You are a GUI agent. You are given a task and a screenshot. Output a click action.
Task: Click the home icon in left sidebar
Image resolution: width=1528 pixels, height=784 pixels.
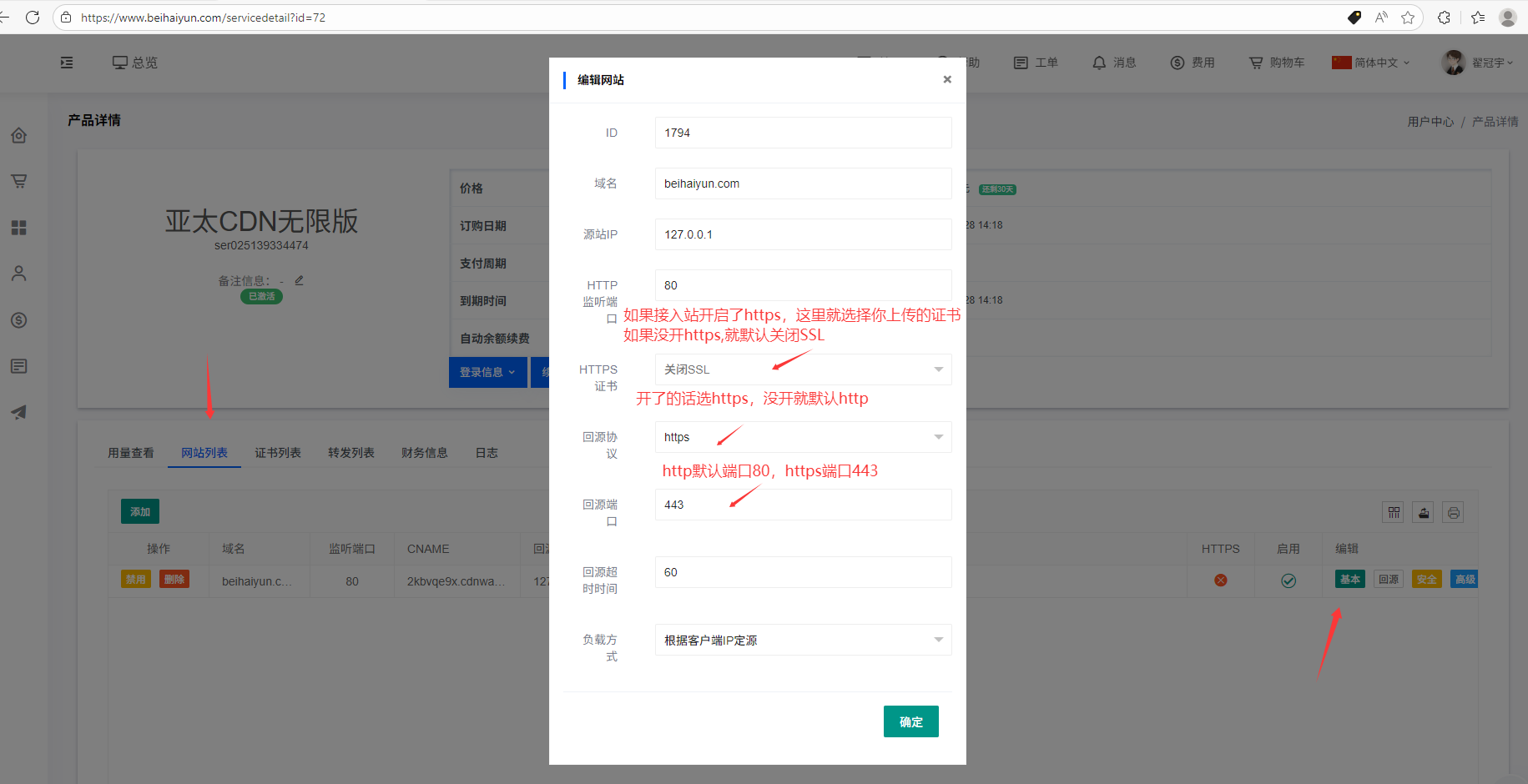pyautogui.click(x=19, y=135)
